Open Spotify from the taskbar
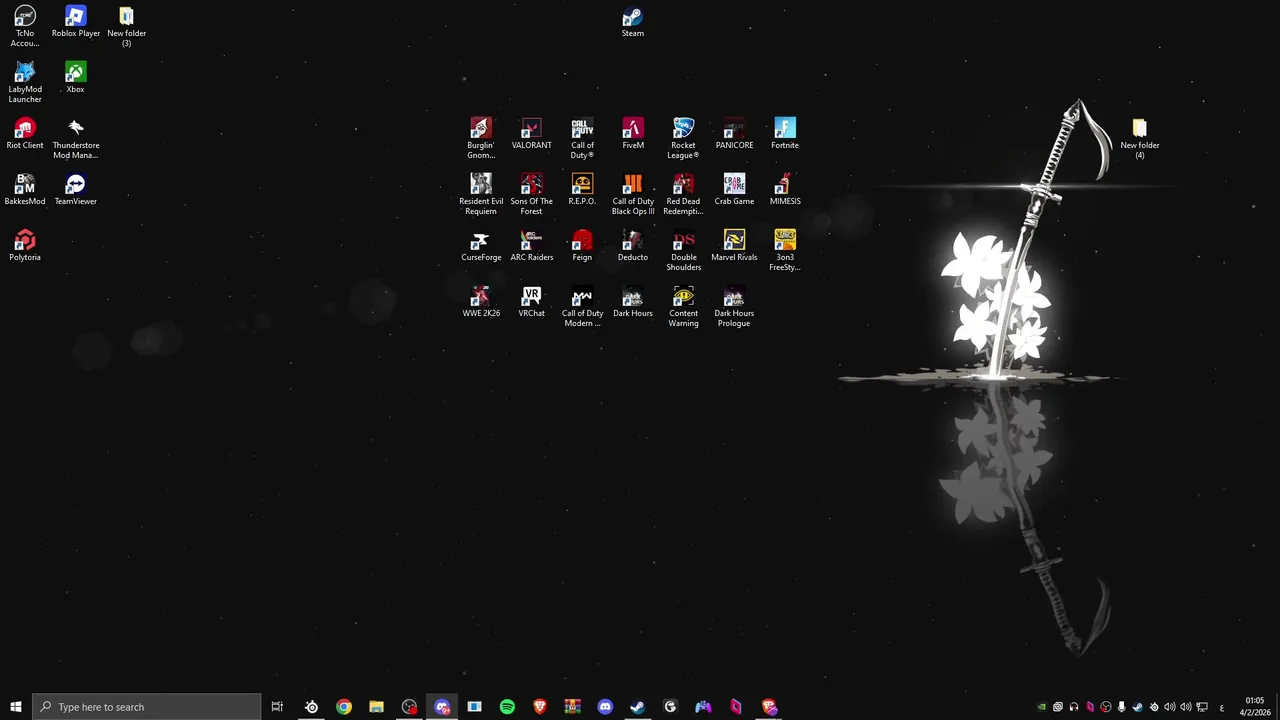 pyautogui.click(x=507, y=707)
